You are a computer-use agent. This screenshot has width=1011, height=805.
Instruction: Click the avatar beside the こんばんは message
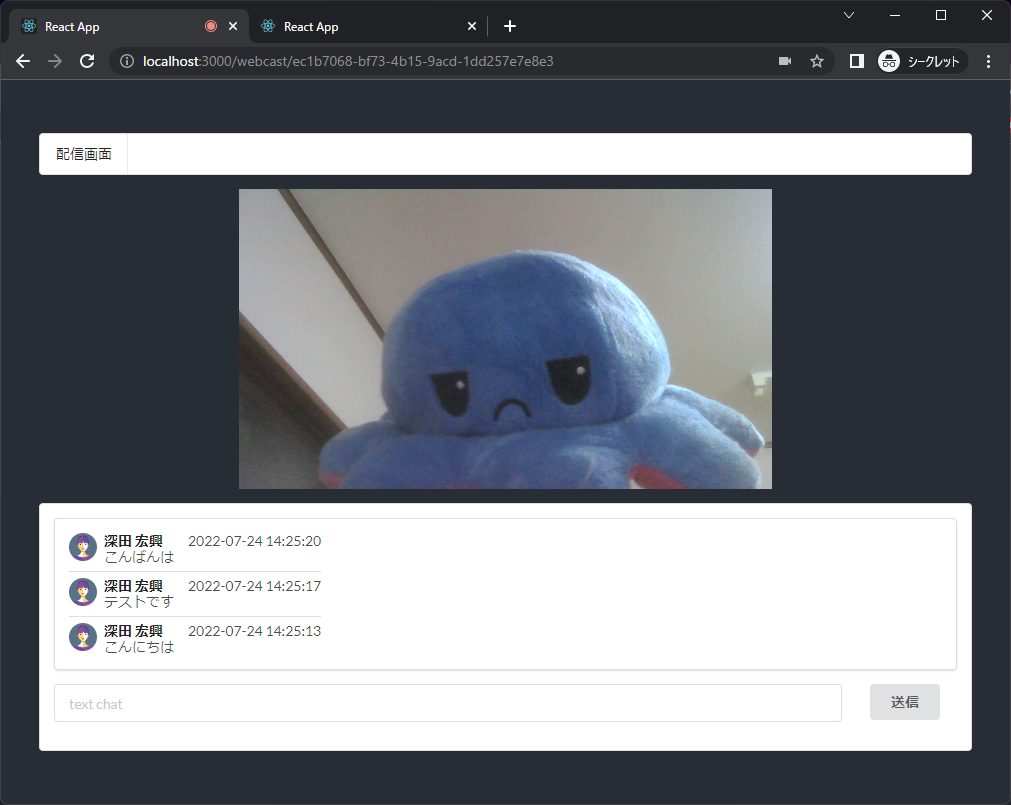click(x=83, y=547)
